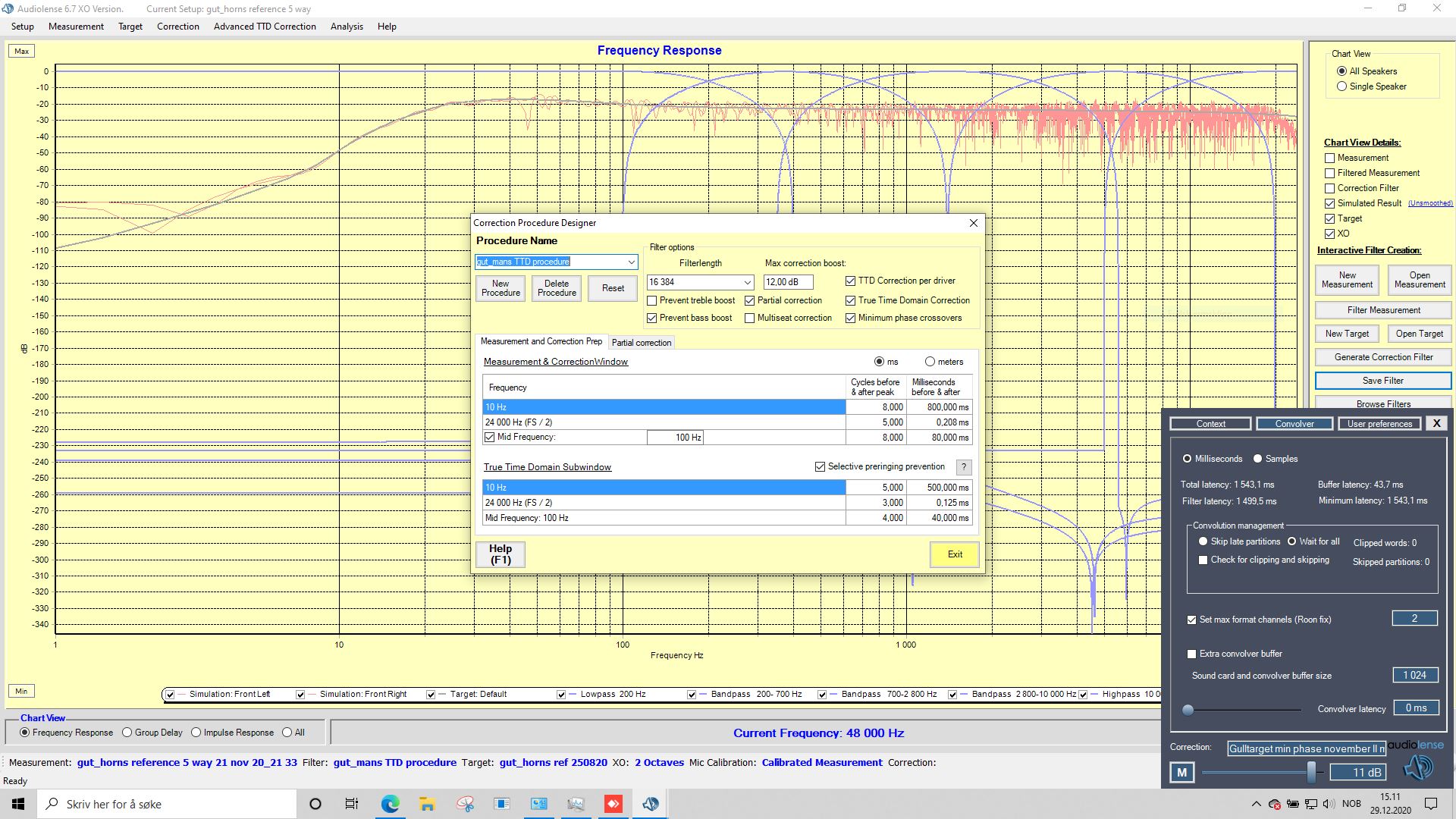Toggle Multiseat correction checkbox
Viewport: 1456px width, 819px height.
point(751,317)
